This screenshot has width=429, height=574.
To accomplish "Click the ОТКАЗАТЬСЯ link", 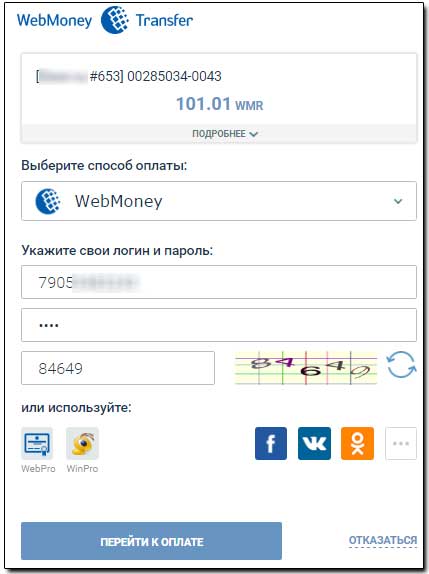I will [x=383, y=540].
